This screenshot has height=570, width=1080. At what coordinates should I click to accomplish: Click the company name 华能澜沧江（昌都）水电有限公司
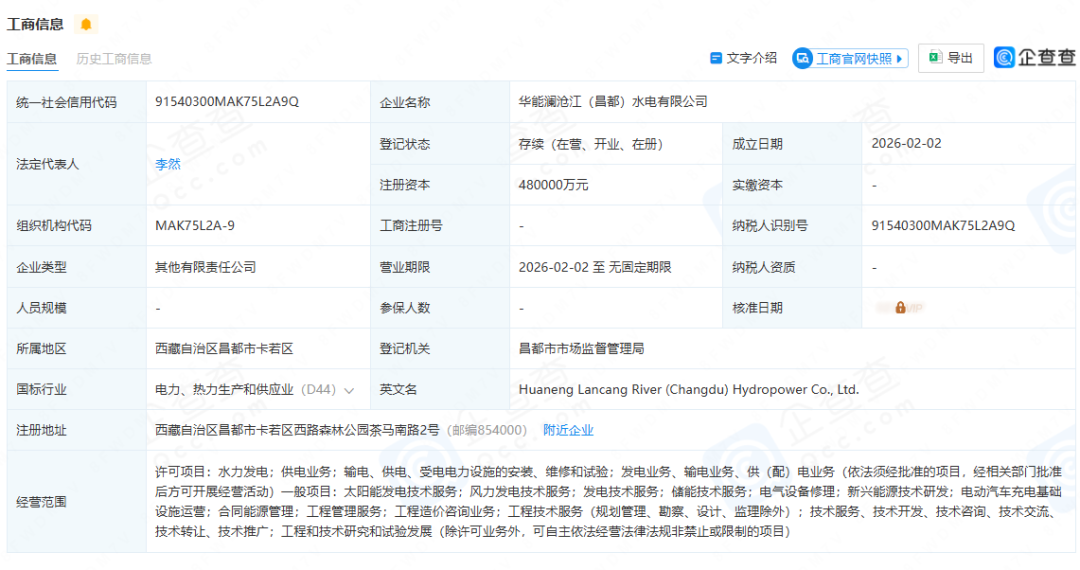613,102
